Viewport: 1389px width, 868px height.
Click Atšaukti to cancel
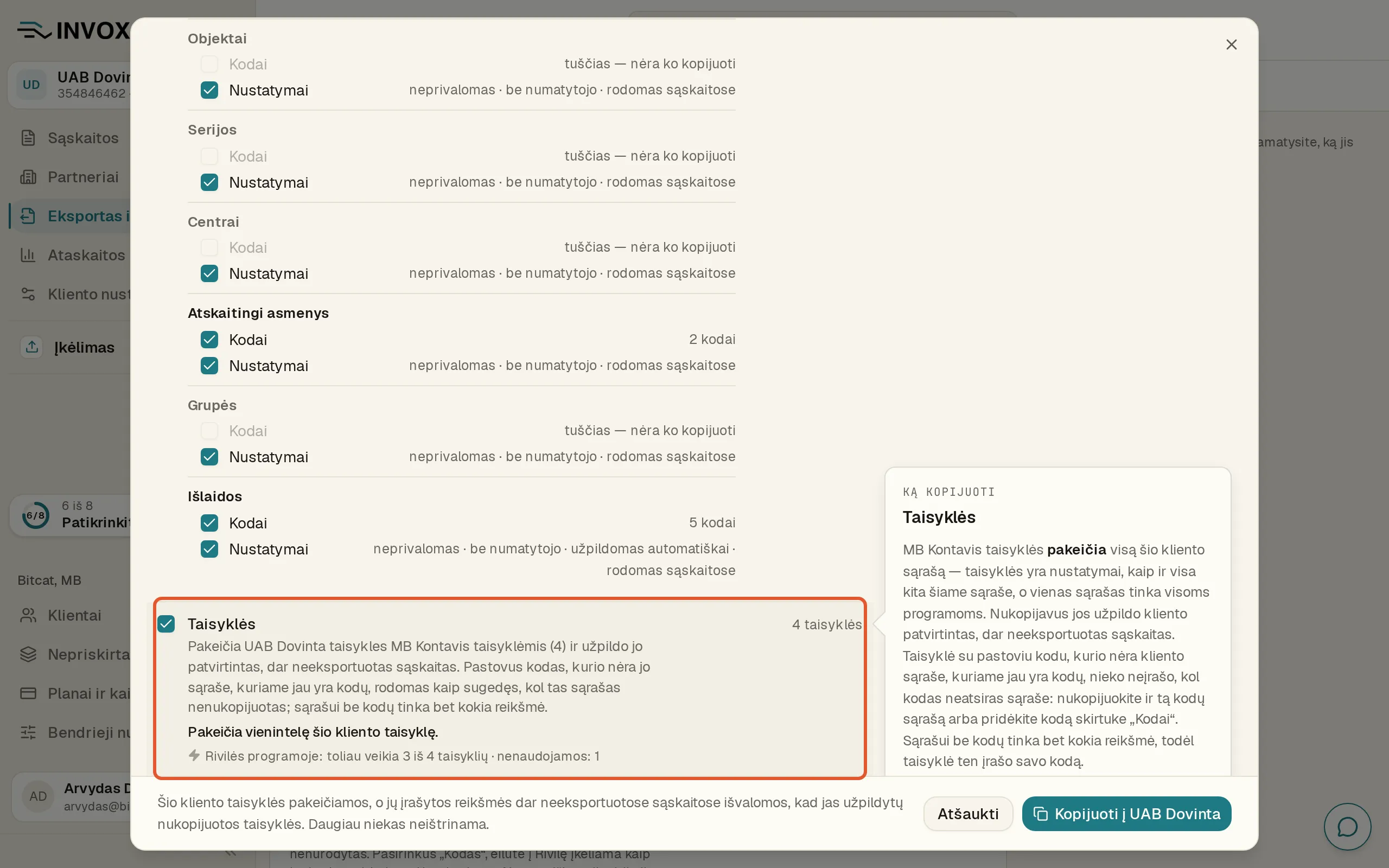[x=968, y=813]
